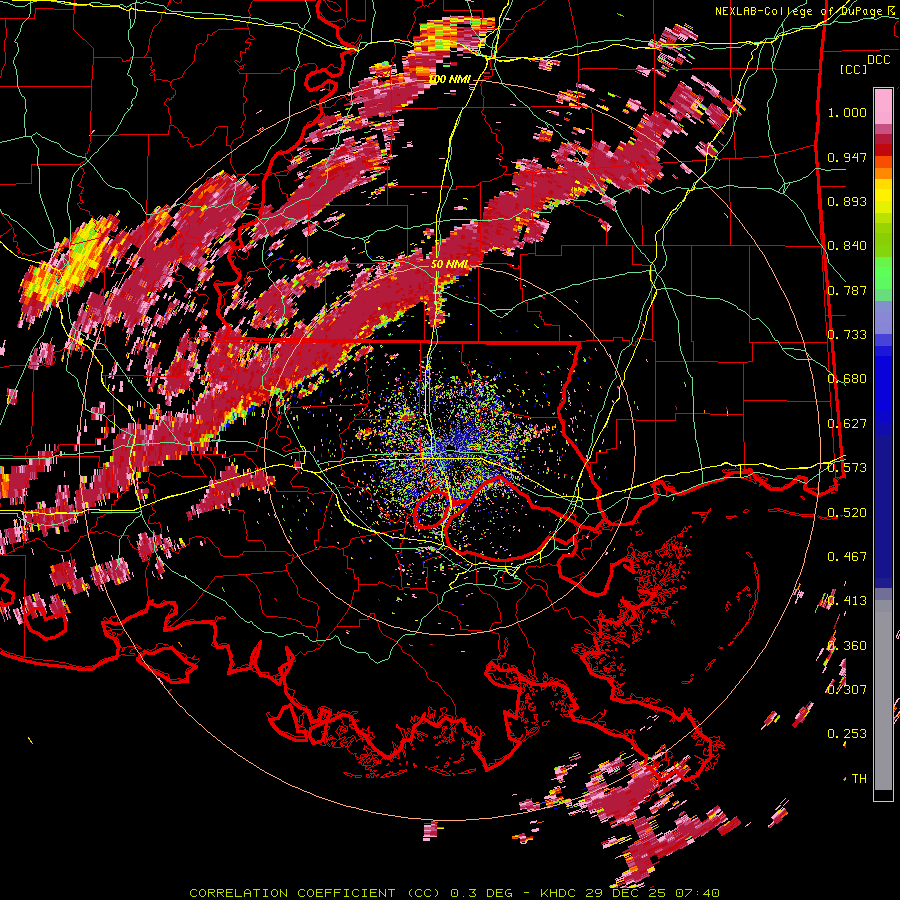The image size is (900, 900).
Task: Click the 0.627 legend value
Action: pyautogui.click(x=847, y=424)
